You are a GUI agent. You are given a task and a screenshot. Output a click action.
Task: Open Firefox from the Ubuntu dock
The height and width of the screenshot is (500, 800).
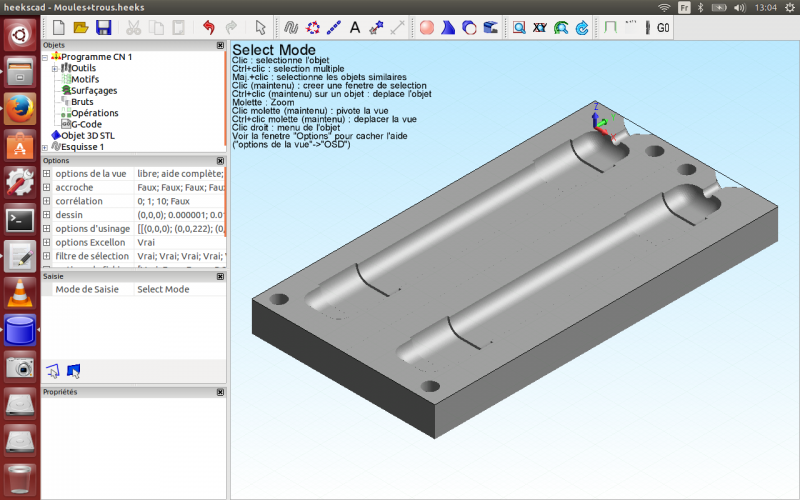point(20,109)
